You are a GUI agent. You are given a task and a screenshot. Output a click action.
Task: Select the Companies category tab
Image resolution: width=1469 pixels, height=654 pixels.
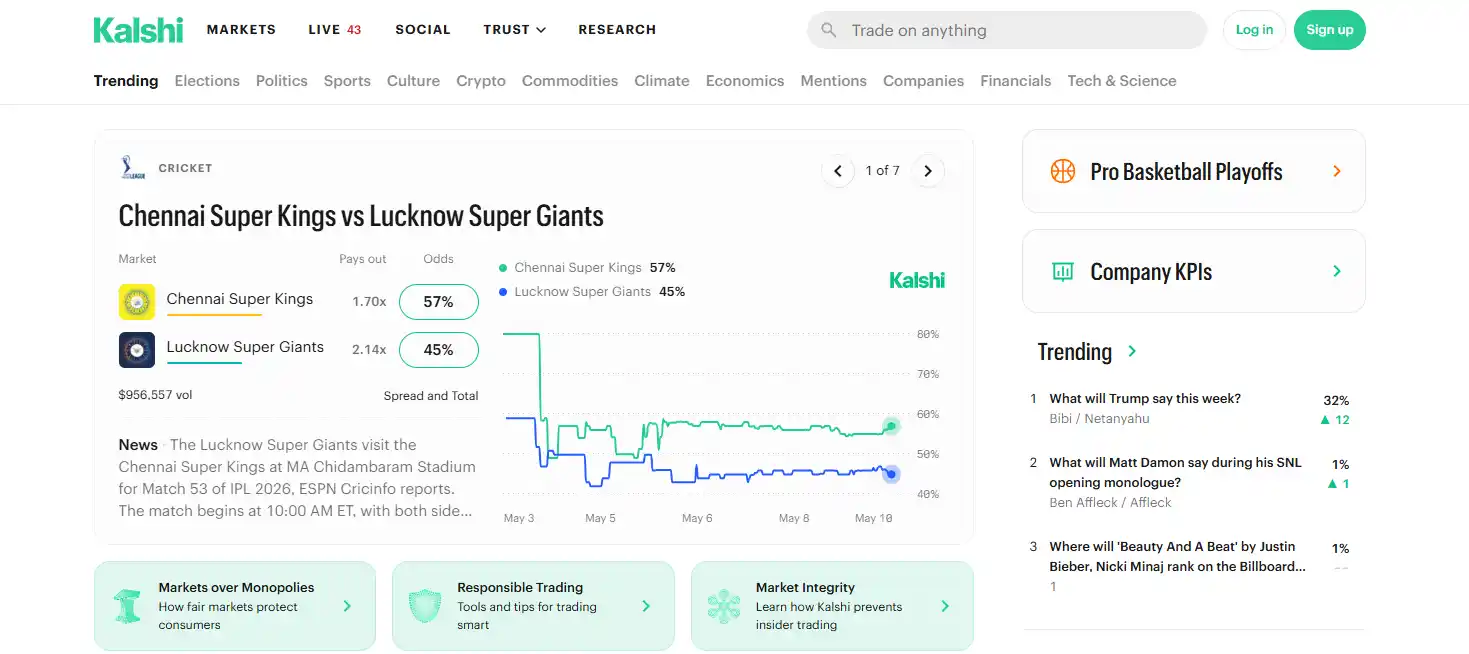[x=923, y=81]
